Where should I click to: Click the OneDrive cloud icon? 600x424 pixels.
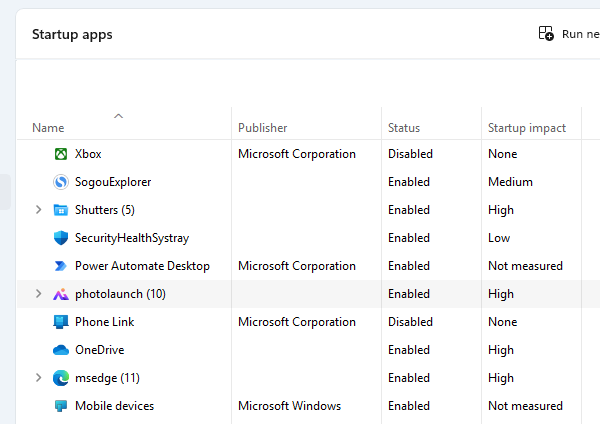61,350
